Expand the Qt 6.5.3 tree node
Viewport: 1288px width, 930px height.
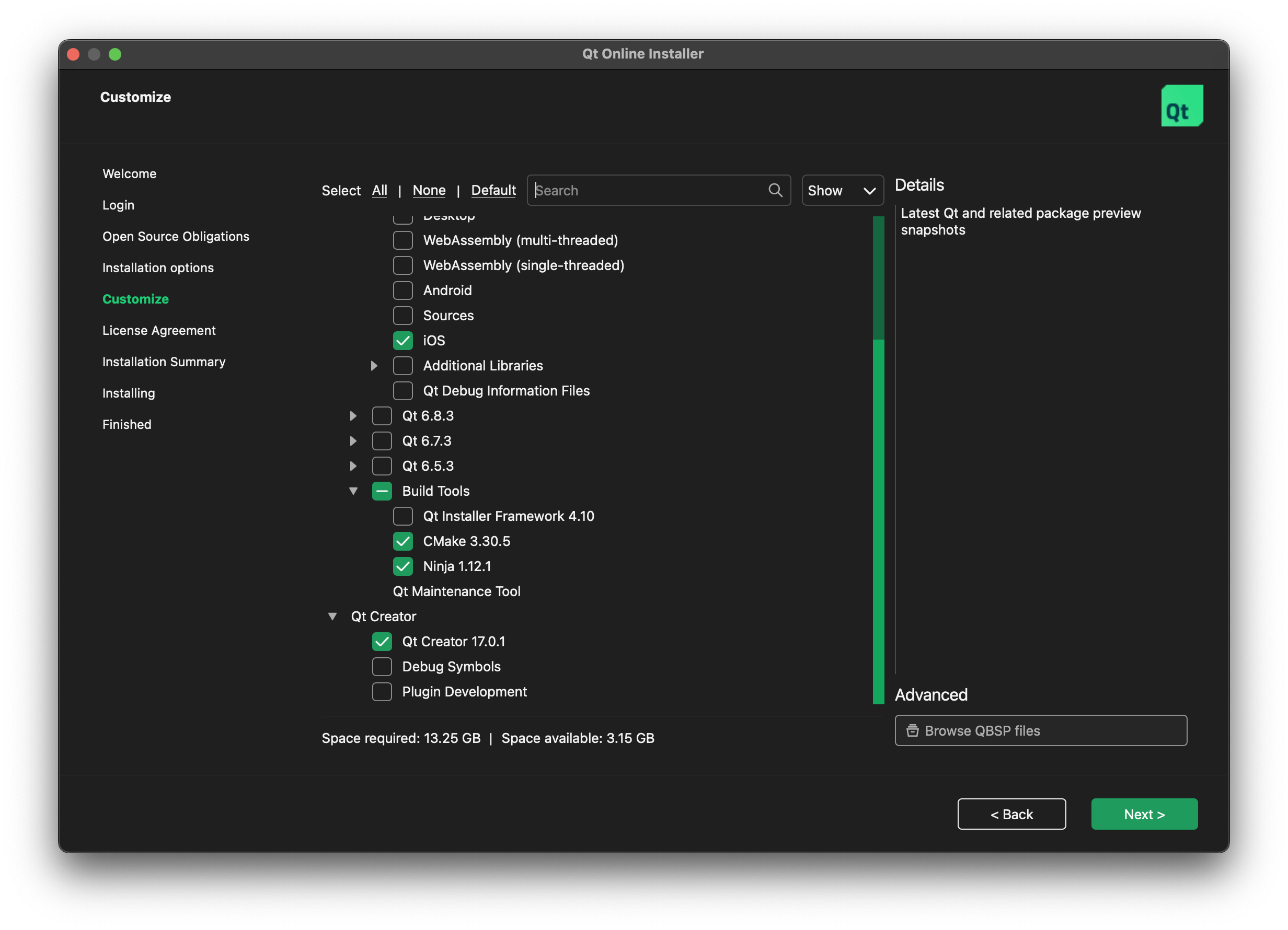tap(353, 466)
